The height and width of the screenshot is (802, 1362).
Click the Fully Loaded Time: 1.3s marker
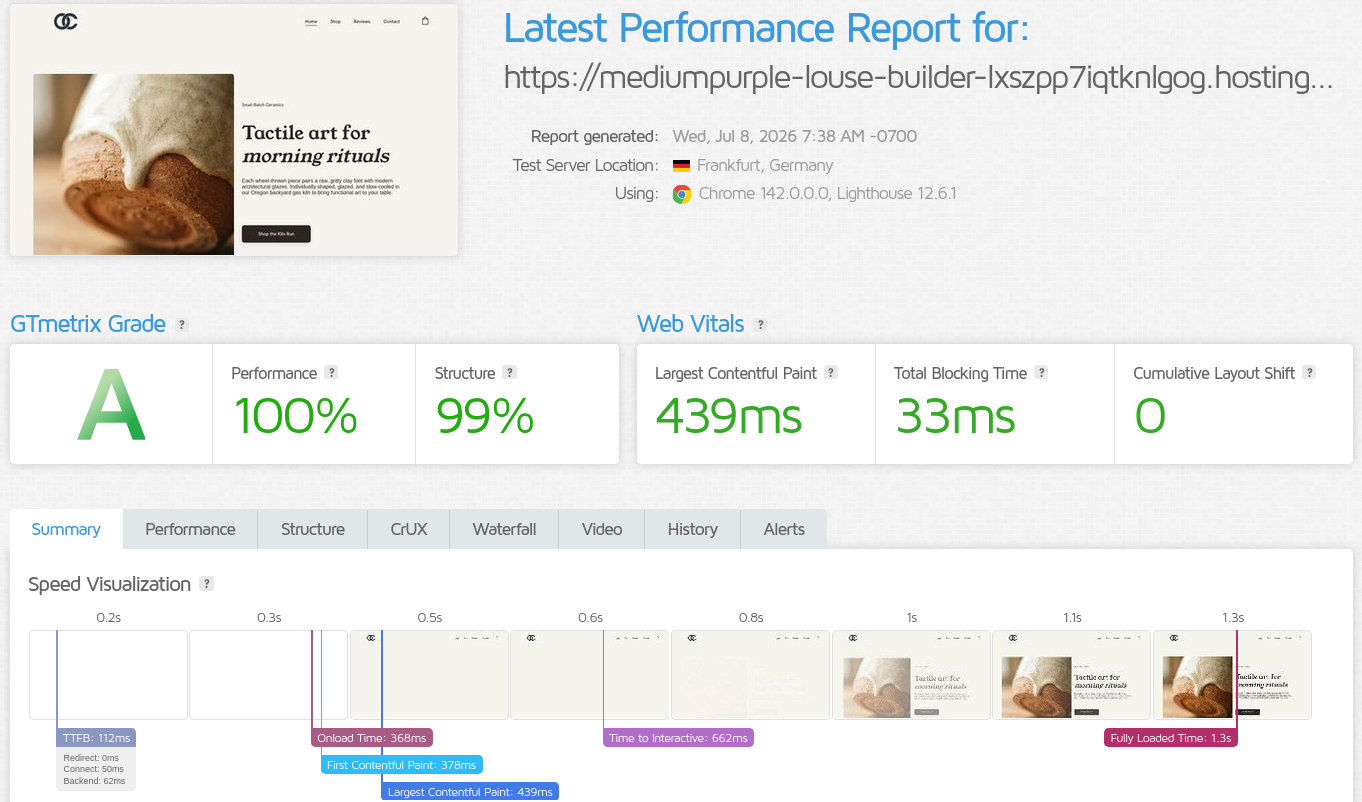pos(1171,738)
